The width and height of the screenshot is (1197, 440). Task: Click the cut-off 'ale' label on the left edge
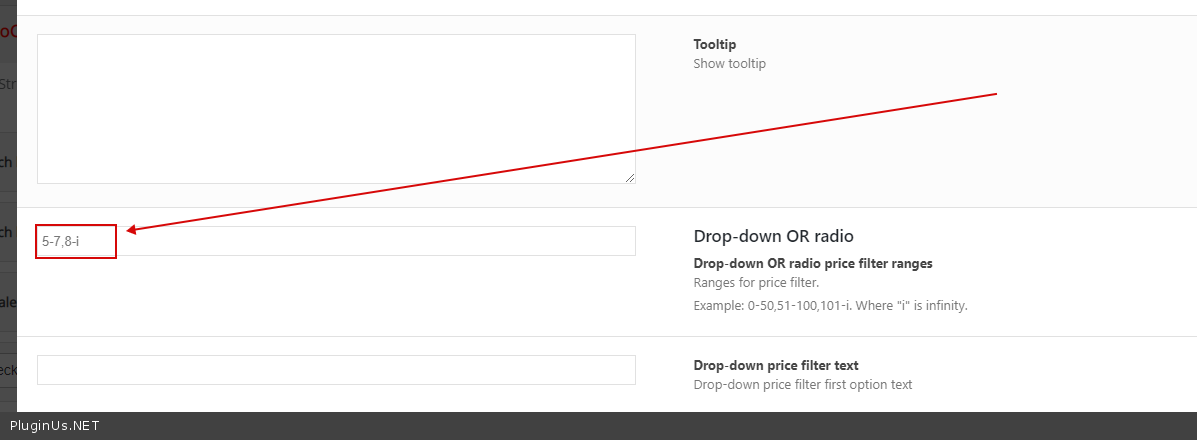click(8, 303)
